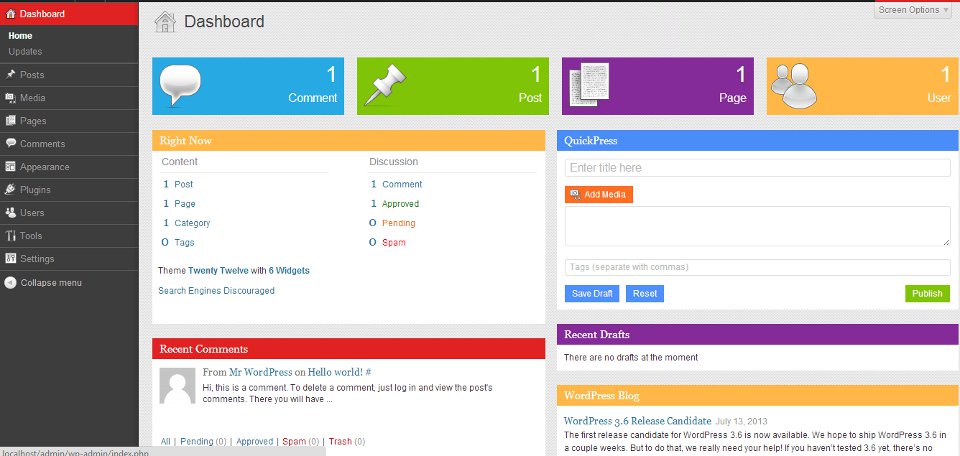Open the Tags link under Content
Viewport: 960px width, 456px height.
tap(184, 242)
